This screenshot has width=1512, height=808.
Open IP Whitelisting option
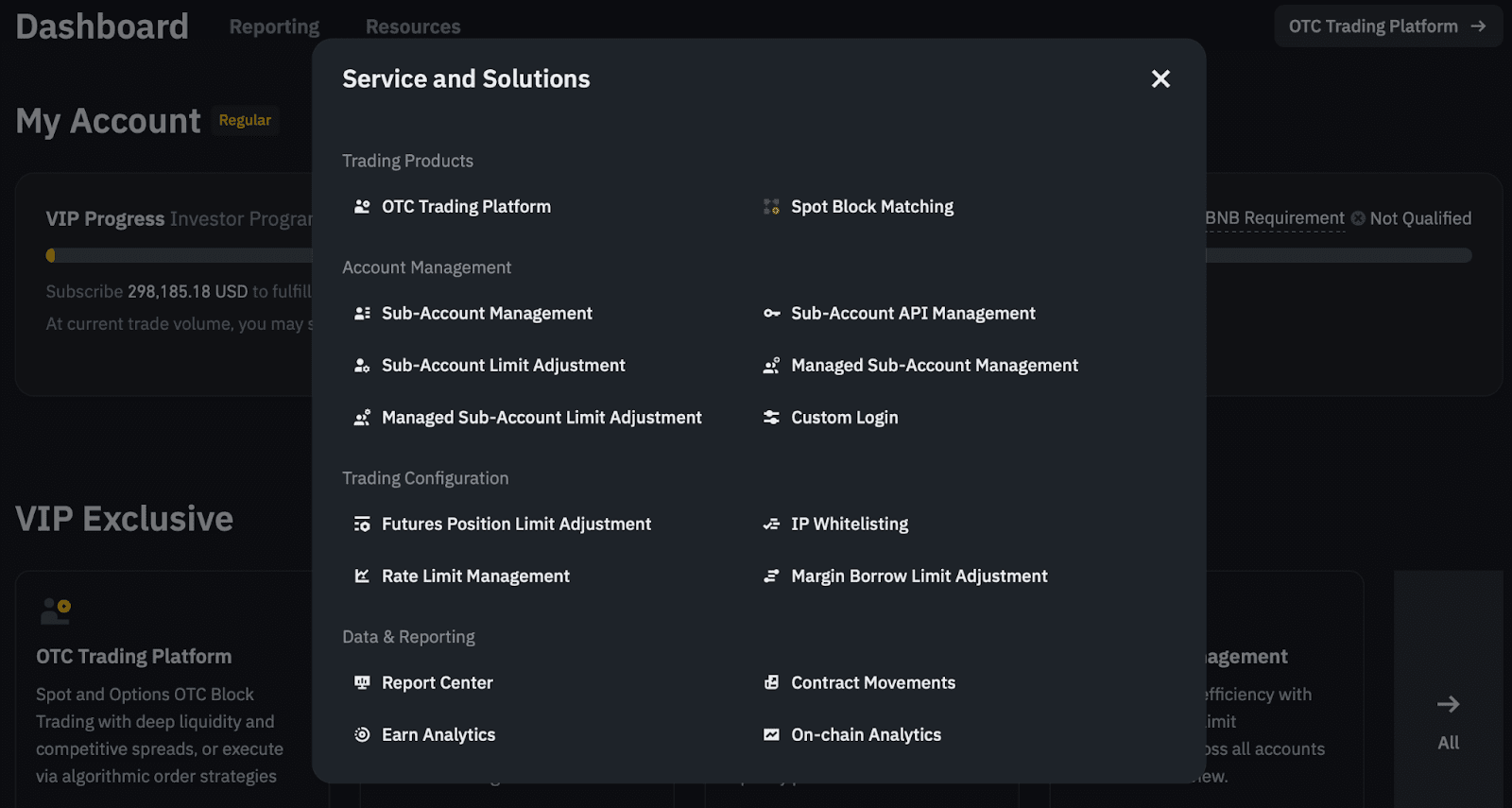click(849, 524)
